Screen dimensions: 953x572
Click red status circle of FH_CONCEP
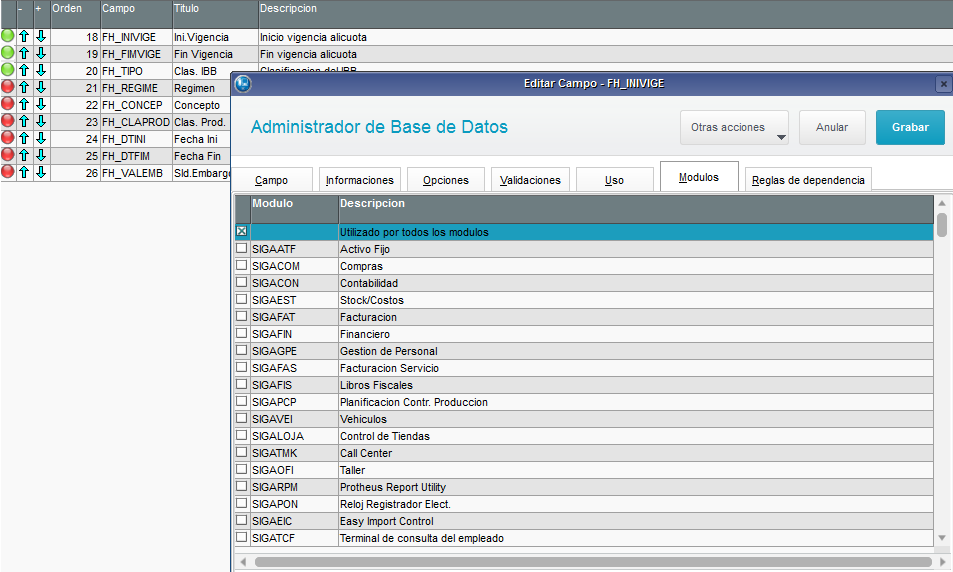click(x=7, y=104)
